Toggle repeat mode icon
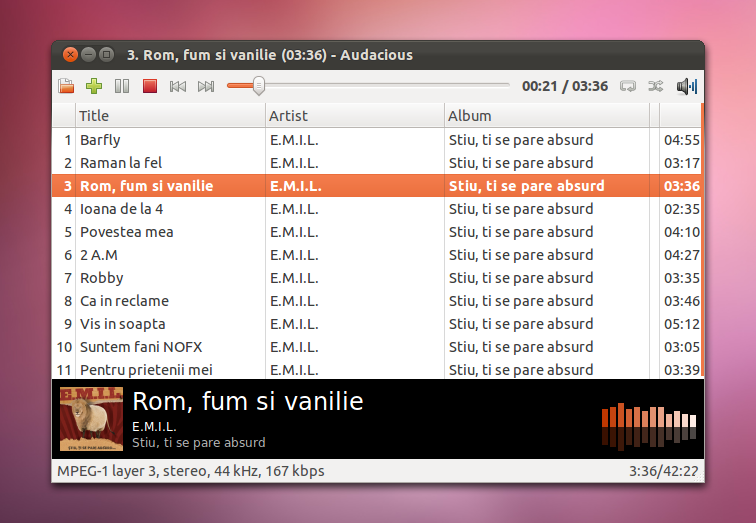The image size is (756, 523). (x=628, y=86)
